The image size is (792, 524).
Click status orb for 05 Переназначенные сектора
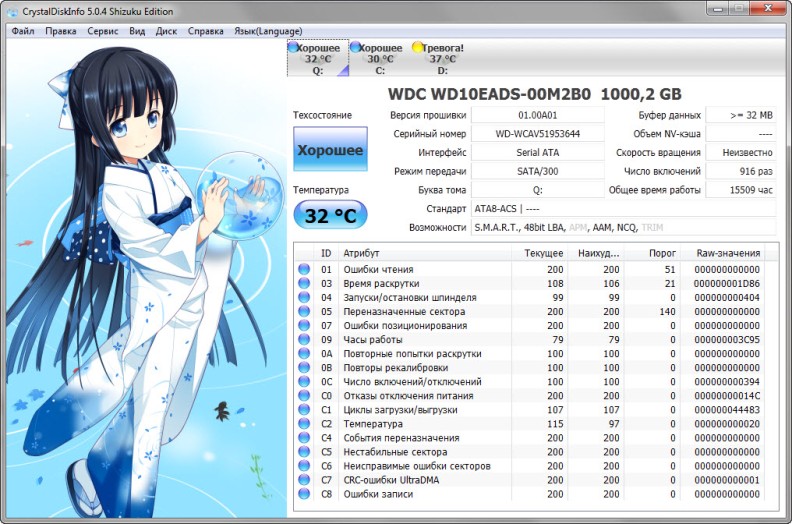(x=304, y=312)
